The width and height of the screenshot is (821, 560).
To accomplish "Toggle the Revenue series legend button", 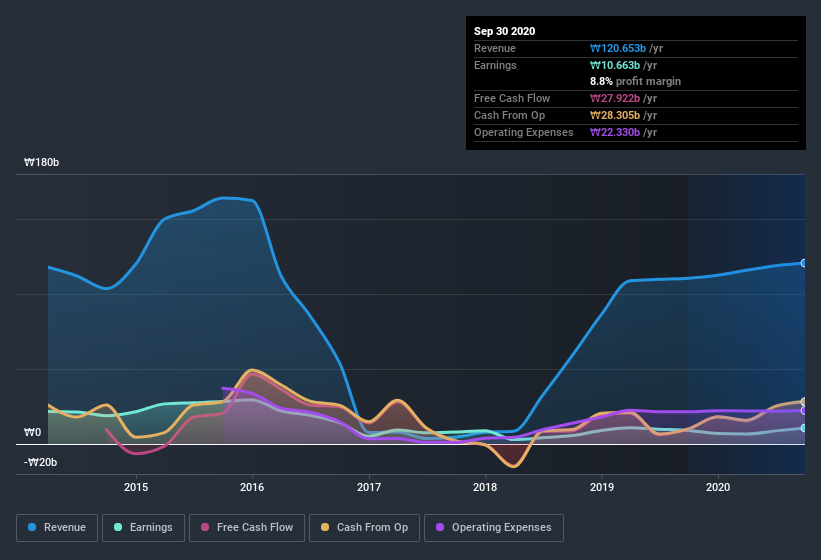I will pos(57,528).
